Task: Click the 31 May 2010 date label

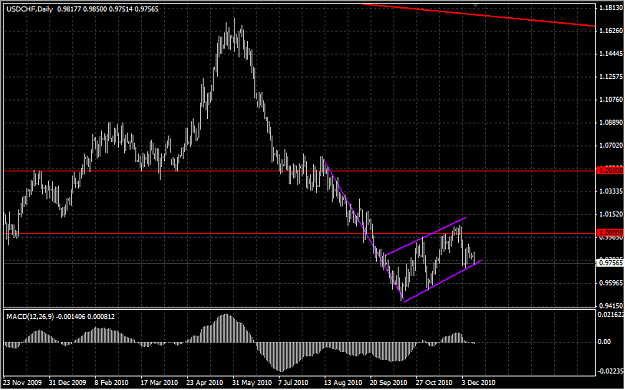Action: (251, 382)
